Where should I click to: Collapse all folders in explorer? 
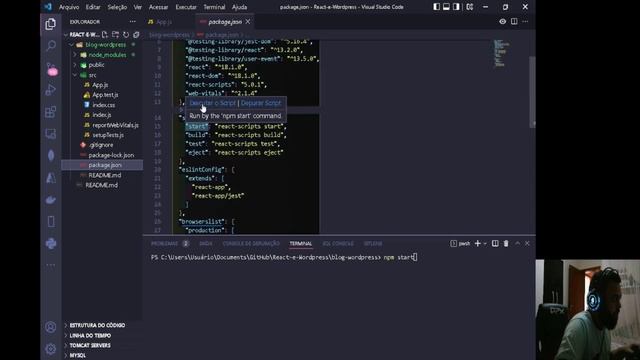point(136,35)
